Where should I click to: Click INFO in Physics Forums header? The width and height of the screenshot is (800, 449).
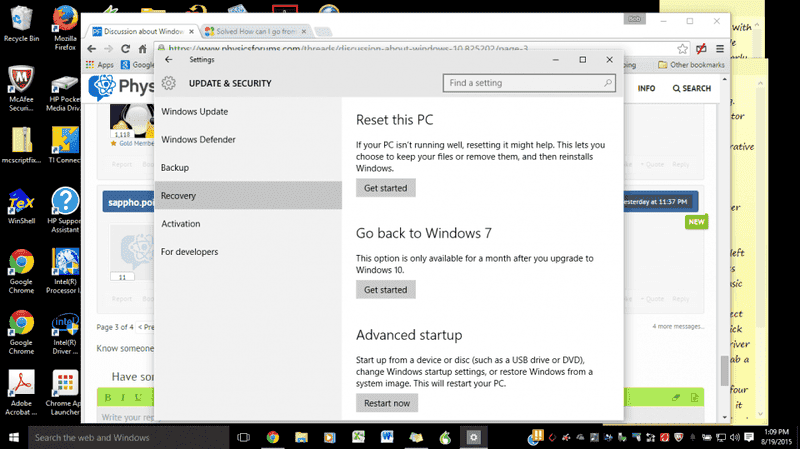(x=646, y=88)
